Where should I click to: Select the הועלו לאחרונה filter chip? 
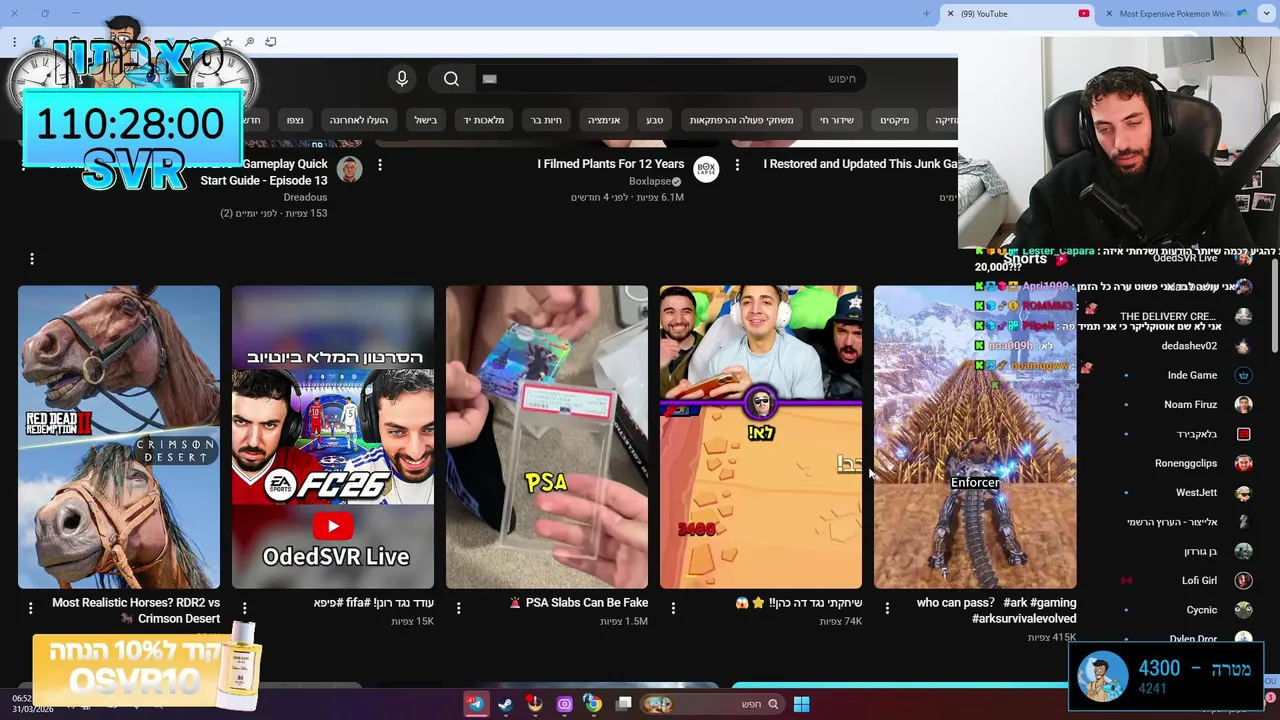point(359,120)
